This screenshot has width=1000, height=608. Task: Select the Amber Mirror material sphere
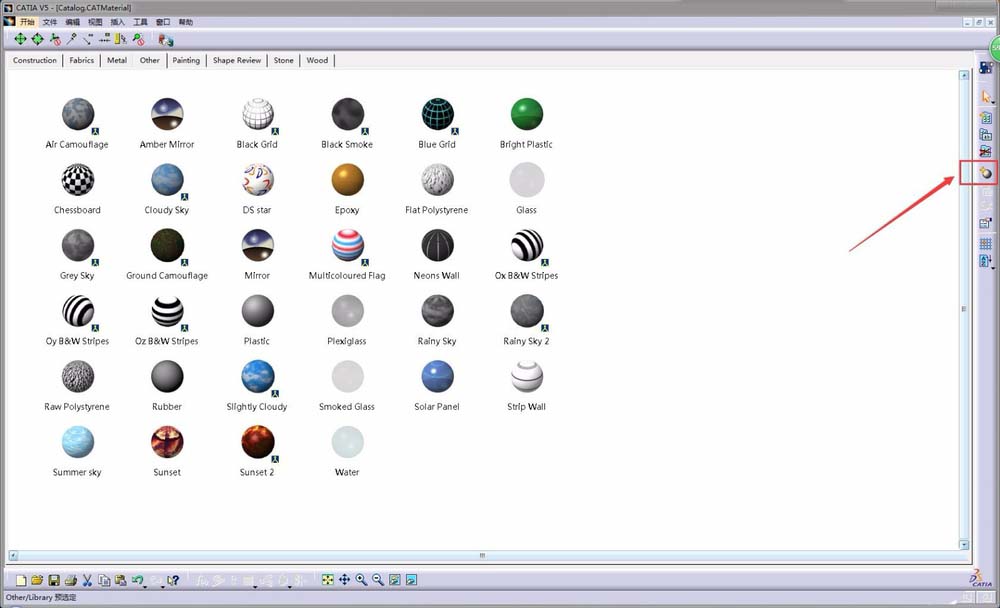coord(167,114)
